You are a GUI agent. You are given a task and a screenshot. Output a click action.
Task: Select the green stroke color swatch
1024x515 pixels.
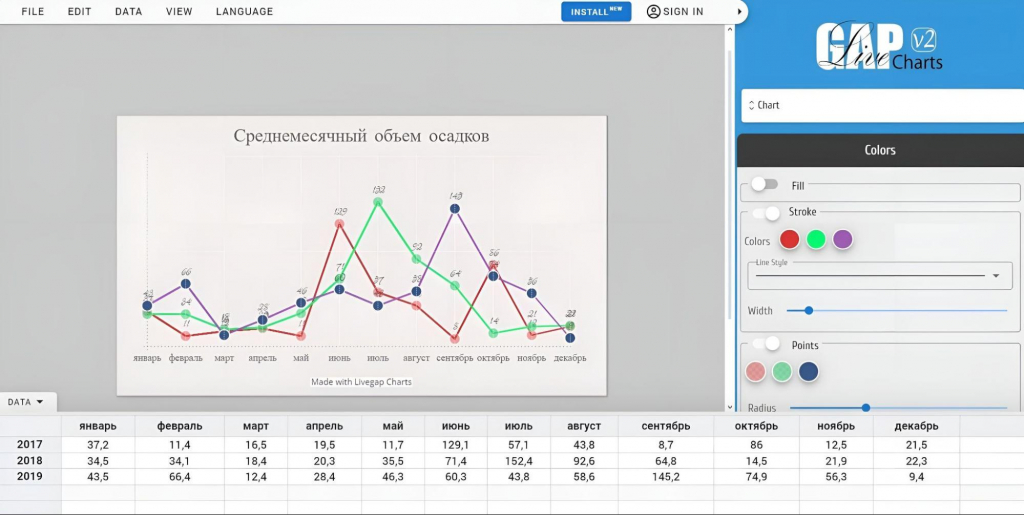816,239
